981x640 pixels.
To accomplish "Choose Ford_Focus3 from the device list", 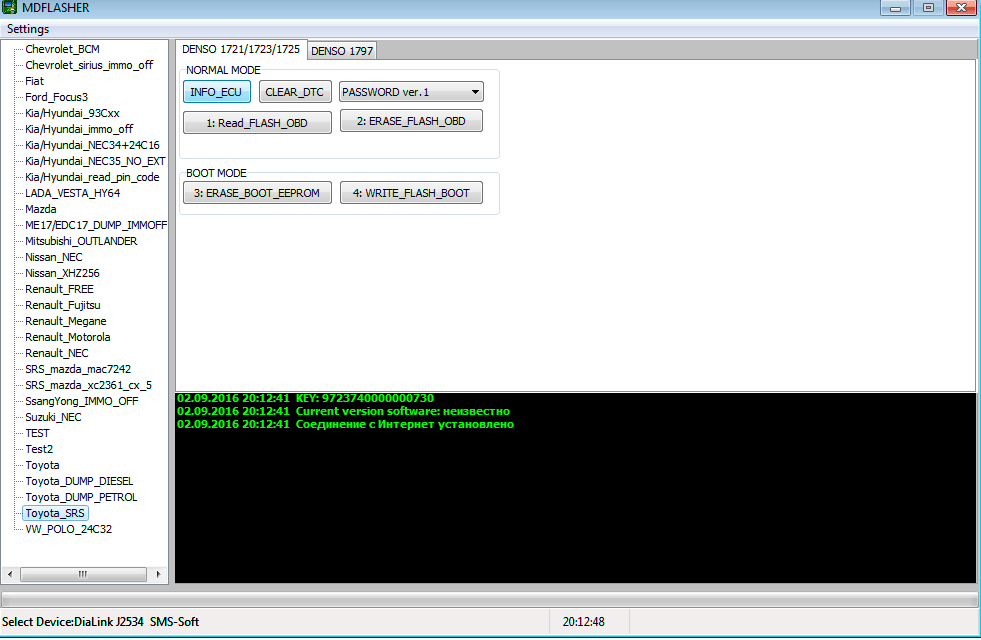I will 56,97.
